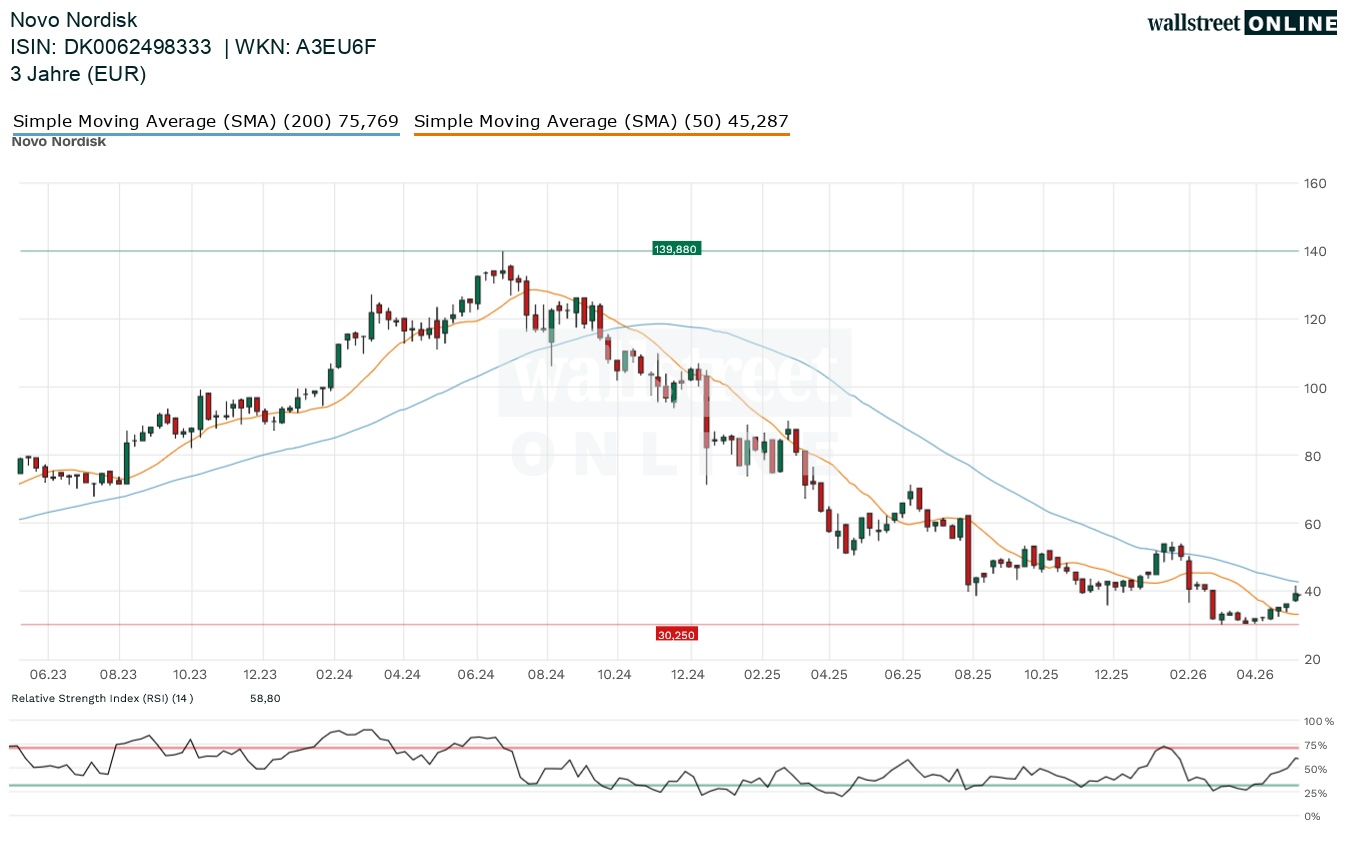
Task: Select the SMA (200) 75,769 legend entry
Action: click(206, 122)
